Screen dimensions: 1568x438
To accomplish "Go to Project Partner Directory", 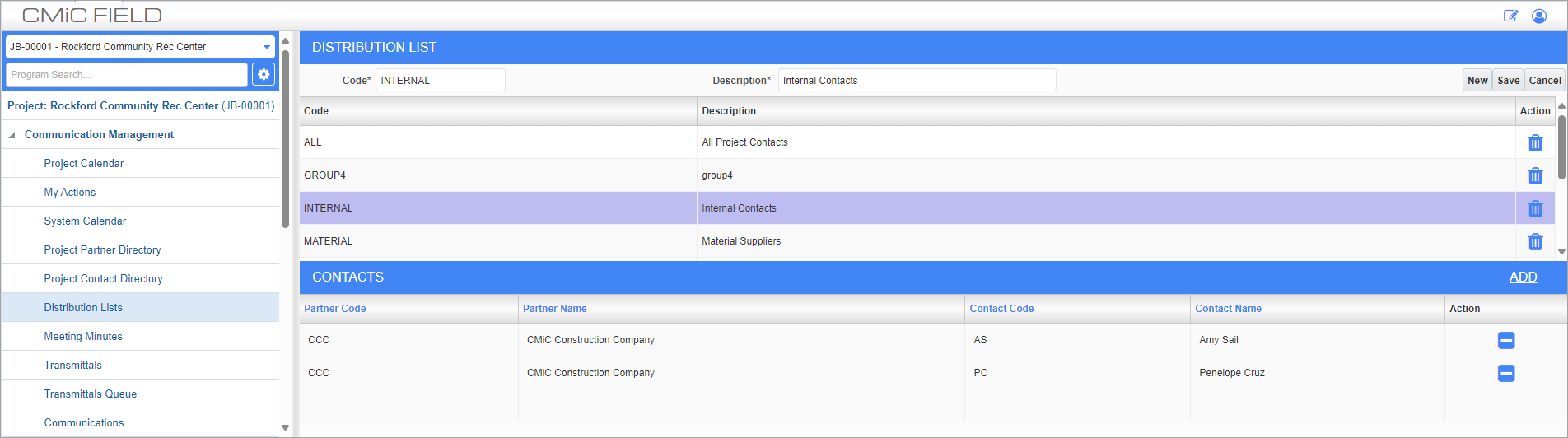I will click(x=102, y=249).
